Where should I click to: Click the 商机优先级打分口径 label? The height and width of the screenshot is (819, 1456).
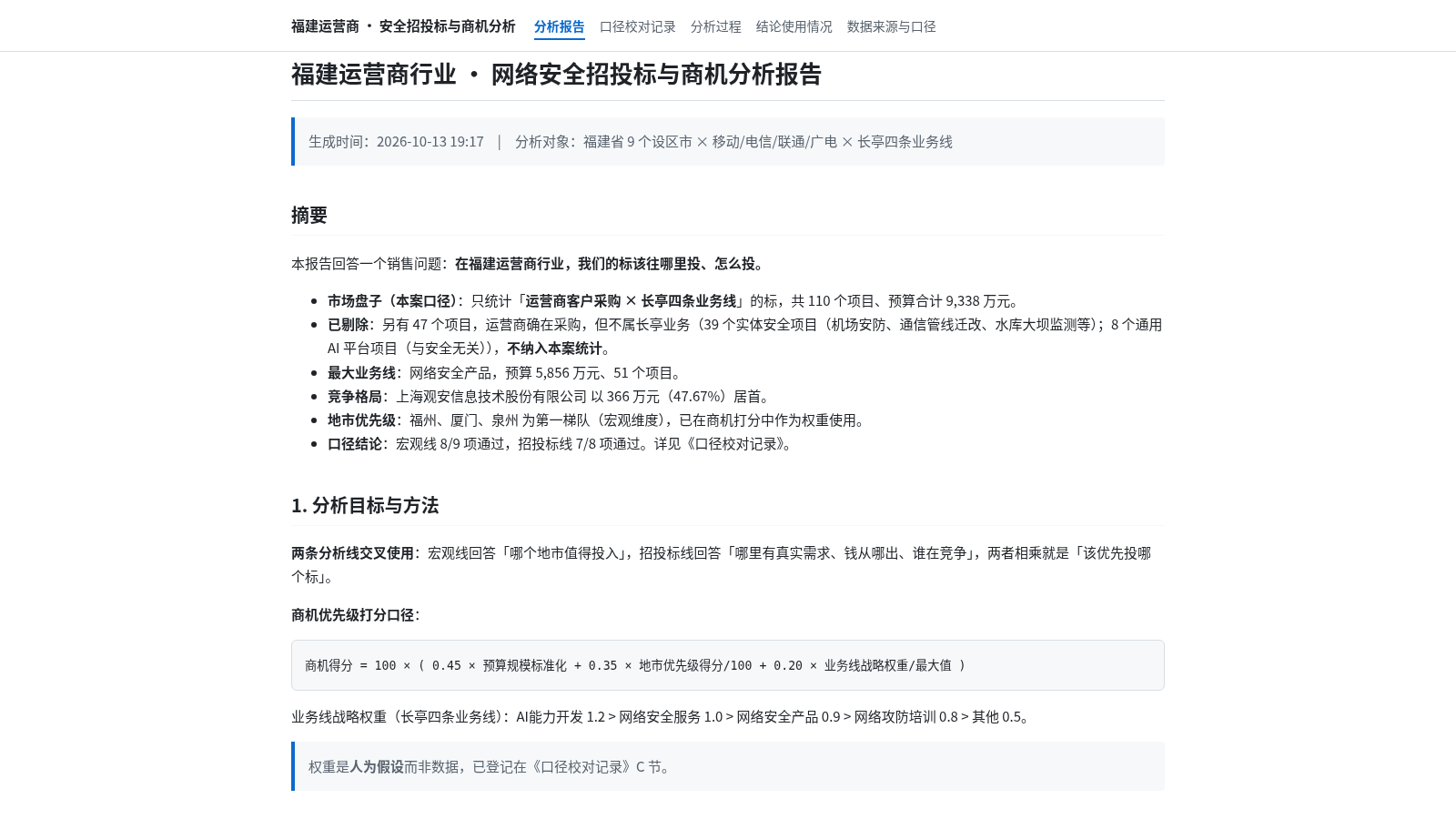coord(355,615)
